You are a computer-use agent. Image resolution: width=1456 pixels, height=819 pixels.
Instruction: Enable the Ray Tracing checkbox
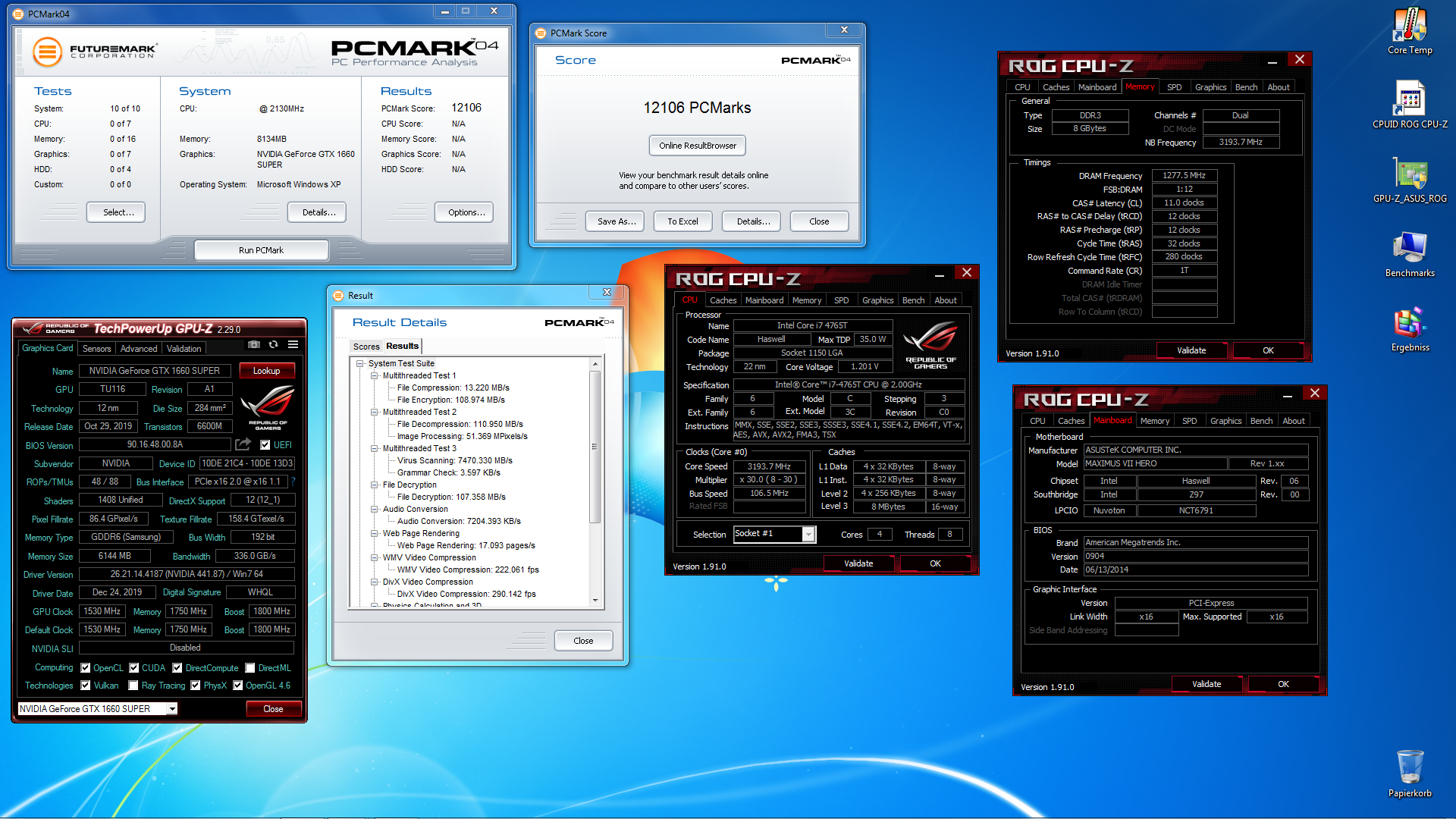[x=133, y=686]
